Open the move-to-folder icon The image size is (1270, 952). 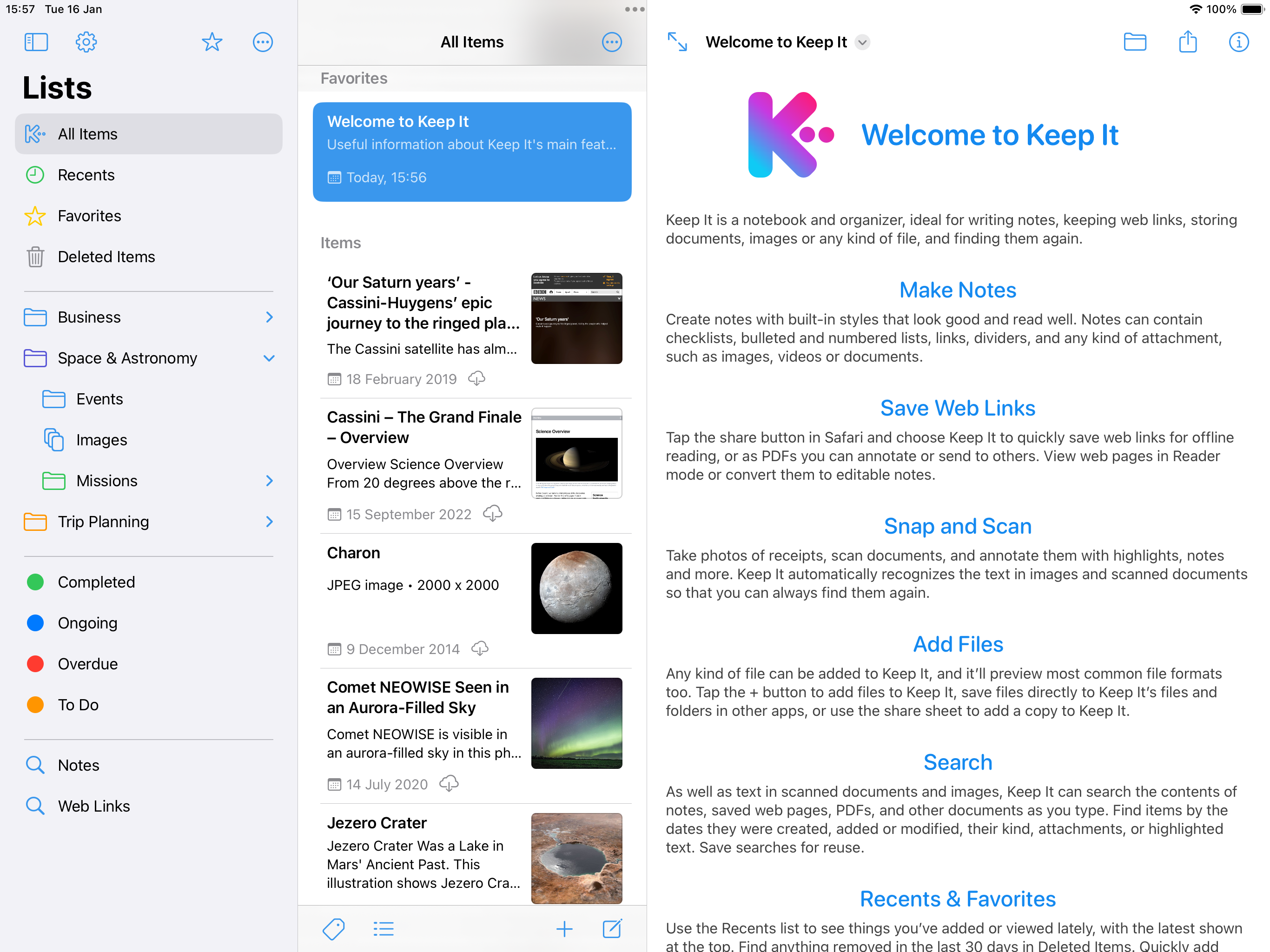click(x=1135, y=42)
